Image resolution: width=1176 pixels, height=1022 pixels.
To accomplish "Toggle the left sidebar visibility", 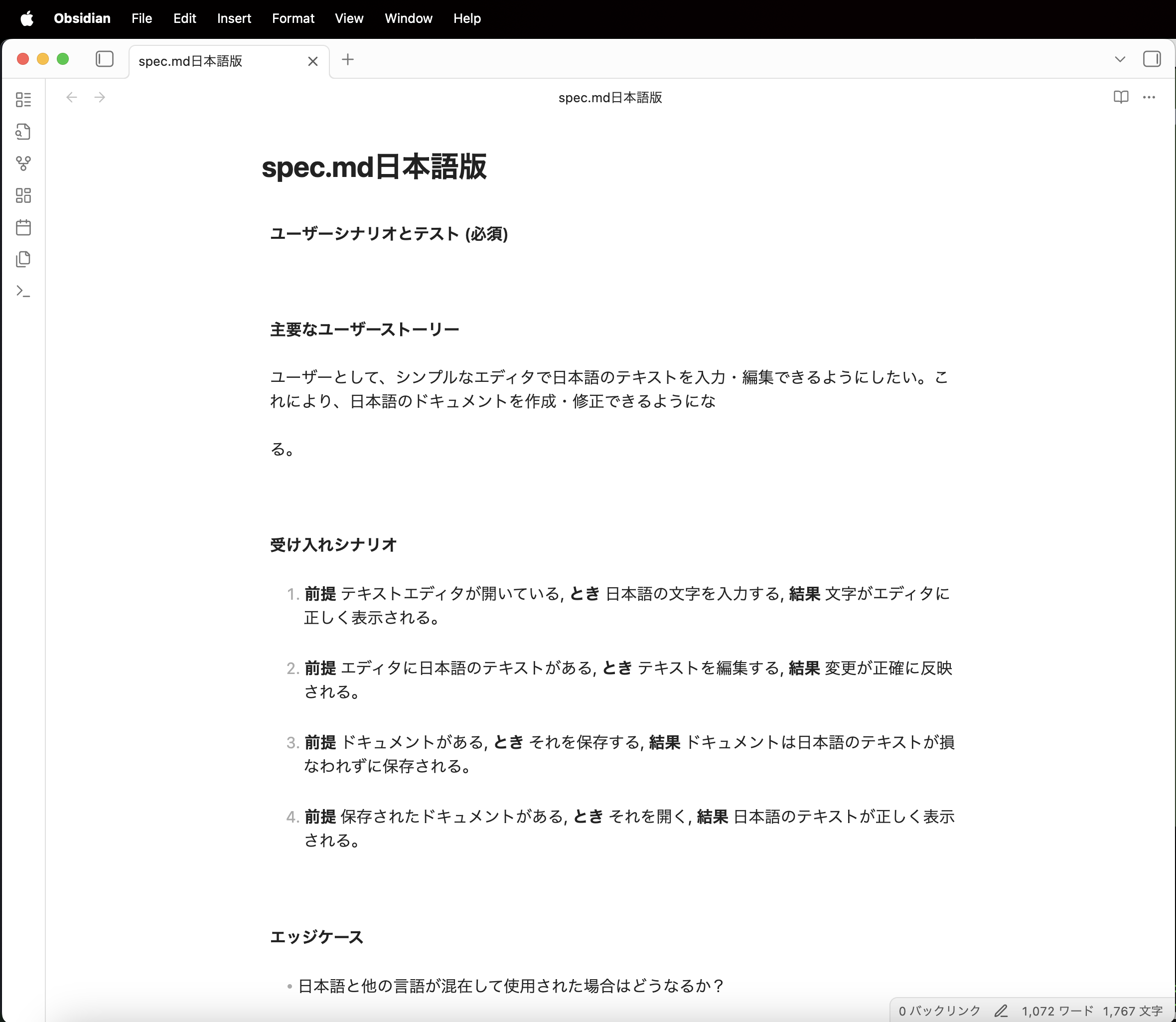I will click(x=104, y=59).
